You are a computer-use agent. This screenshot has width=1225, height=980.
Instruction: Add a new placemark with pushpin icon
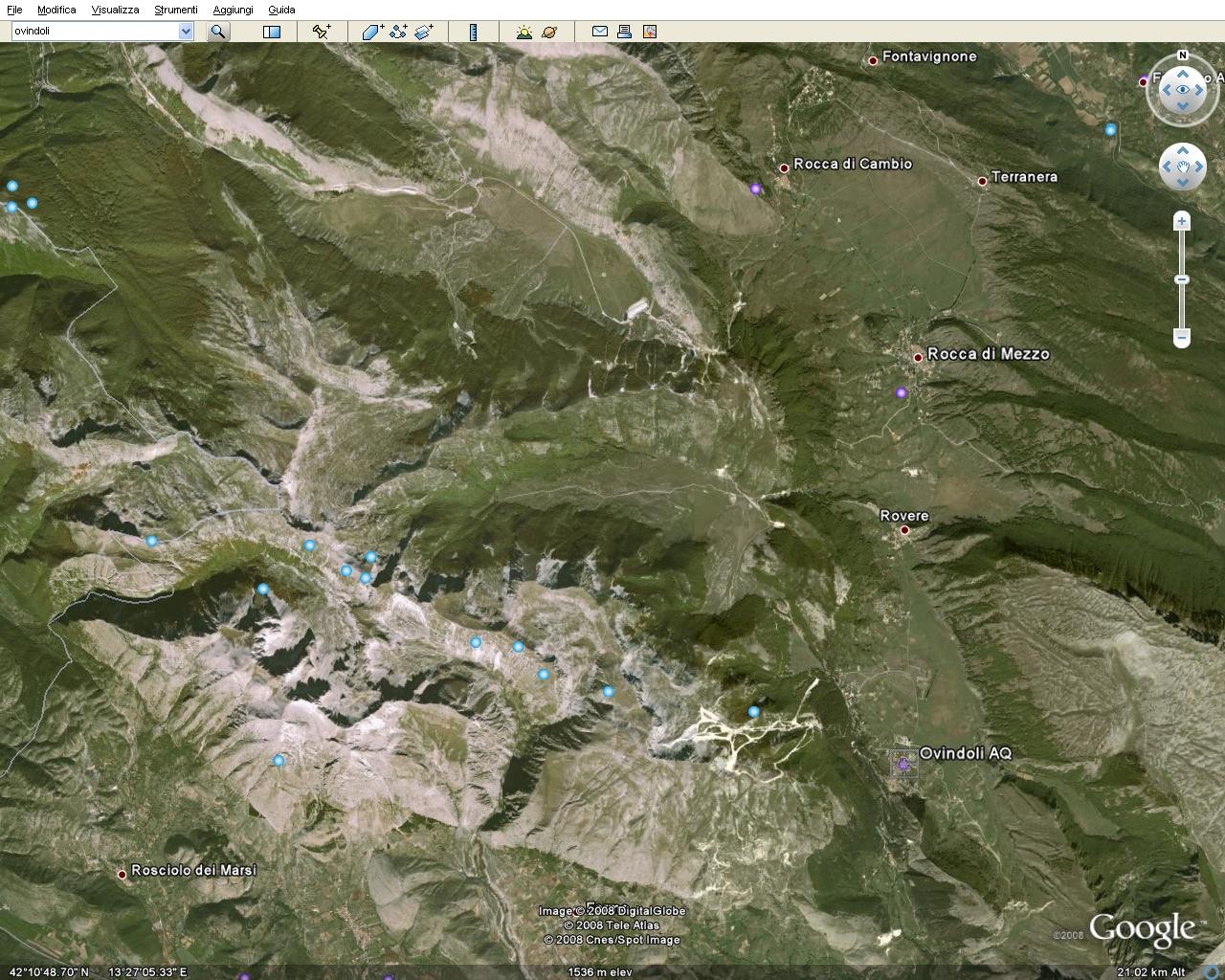[322, 32]
